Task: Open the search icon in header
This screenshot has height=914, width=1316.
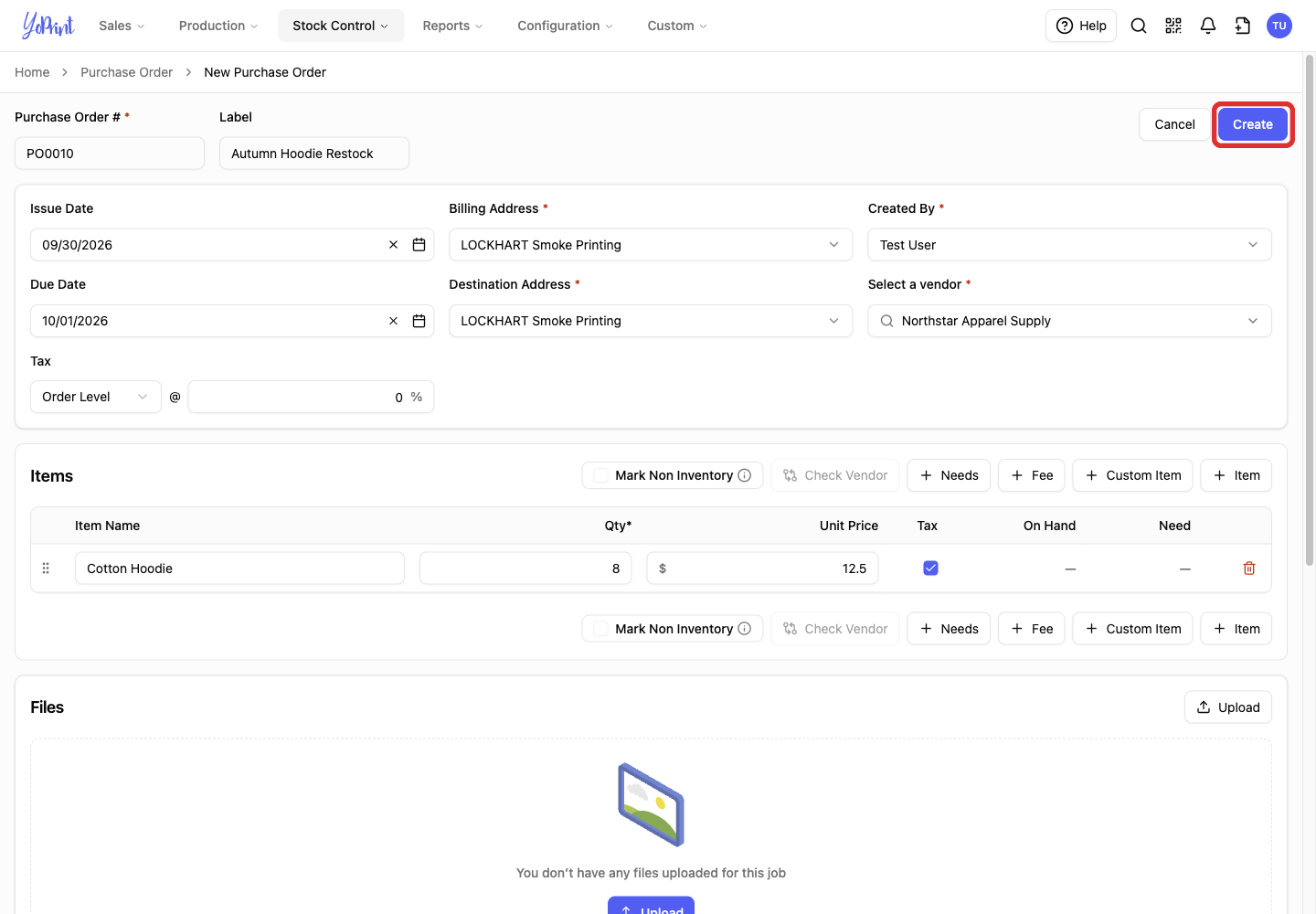Action: [1139, 26]
